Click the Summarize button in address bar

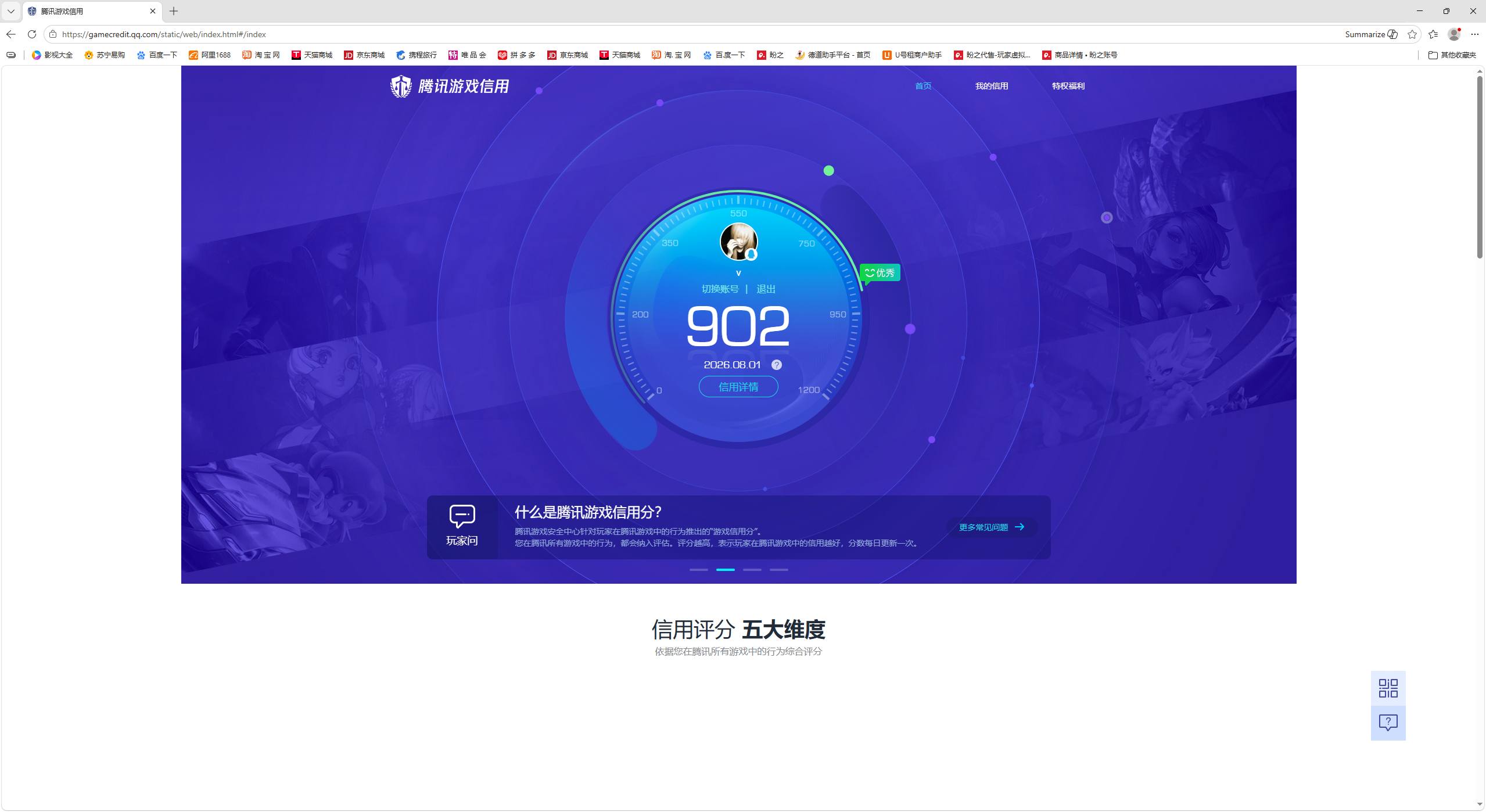(1371, 34)
